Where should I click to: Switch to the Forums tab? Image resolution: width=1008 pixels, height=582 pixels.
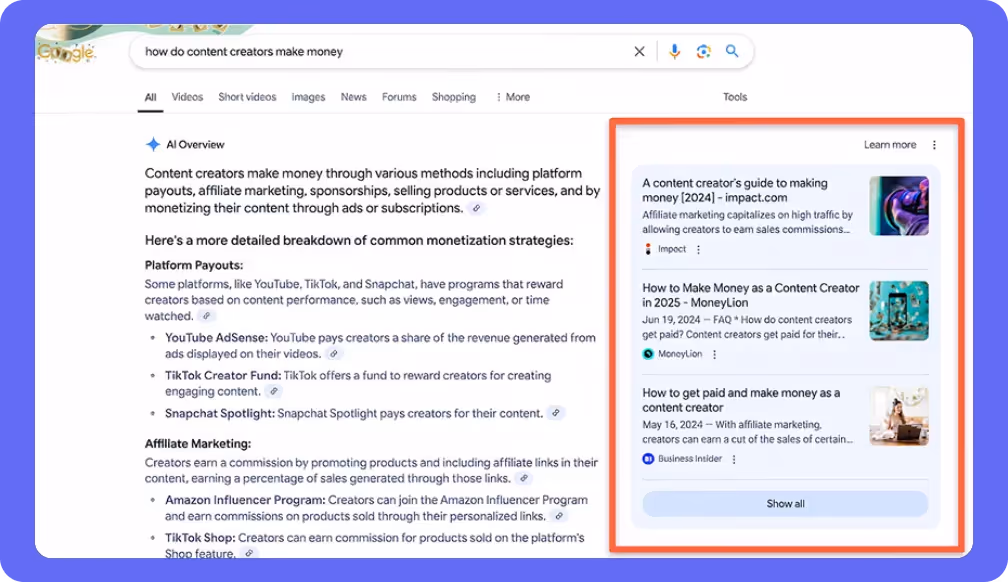pyautogui.click(x=399, y=97)
